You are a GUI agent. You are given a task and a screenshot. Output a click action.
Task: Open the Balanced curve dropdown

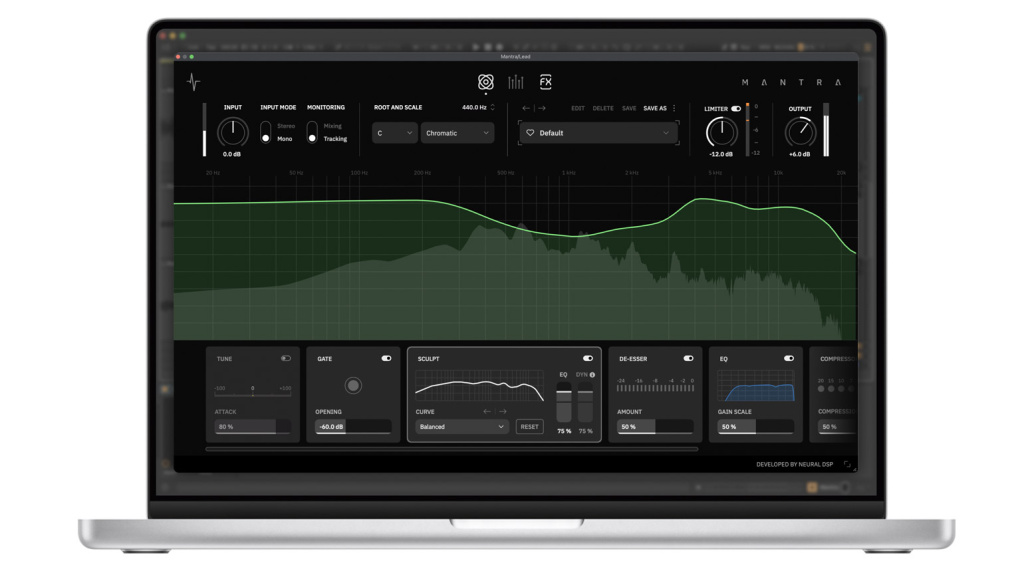tap(461, 427)
